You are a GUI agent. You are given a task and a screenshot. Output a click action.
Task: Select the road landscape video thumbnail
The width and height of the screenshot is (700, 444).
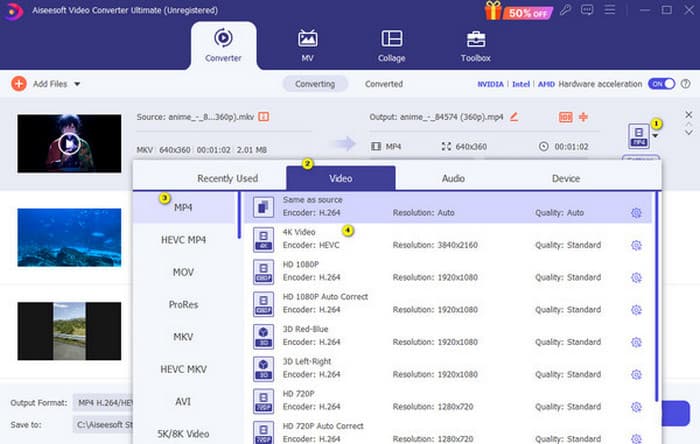pos(69,331)
